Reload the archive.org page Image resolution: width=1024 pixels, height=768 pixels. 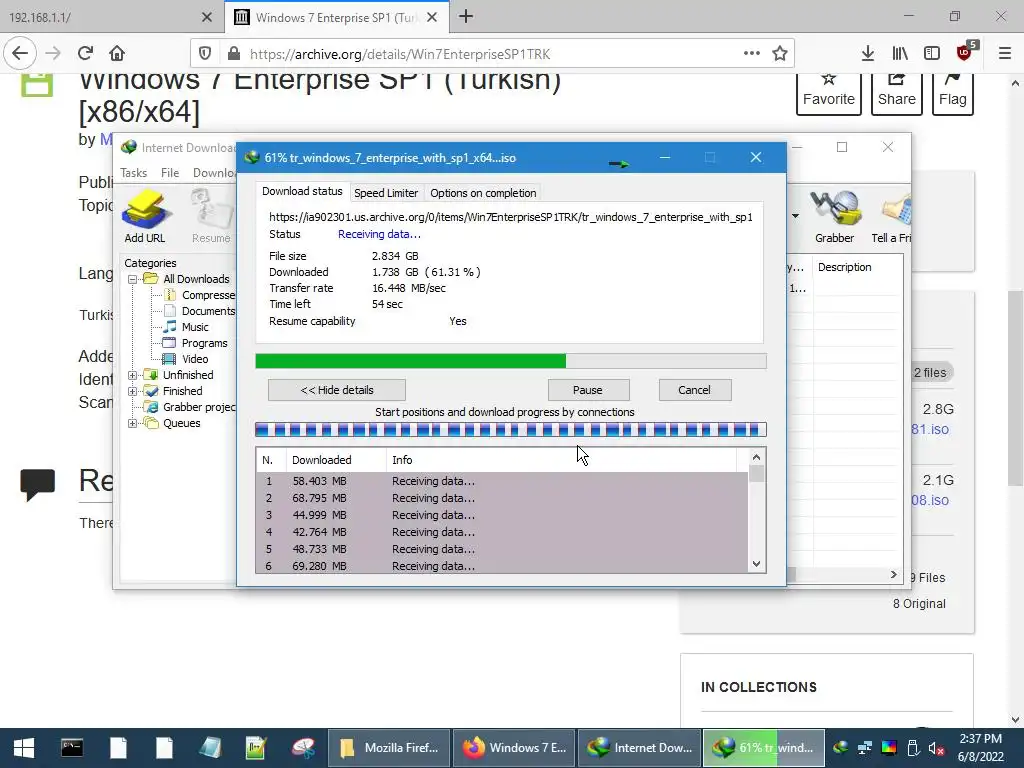(85, 54)
